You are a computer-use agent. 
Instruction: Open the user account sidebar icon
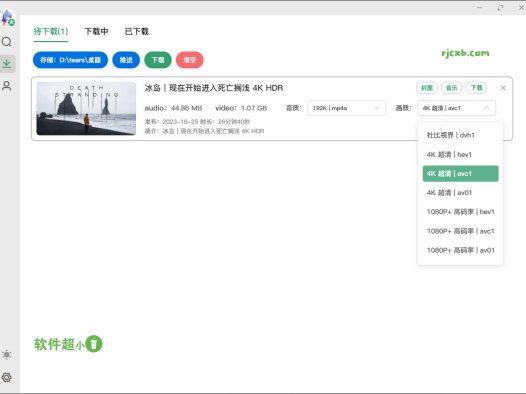tap(7, 86)
